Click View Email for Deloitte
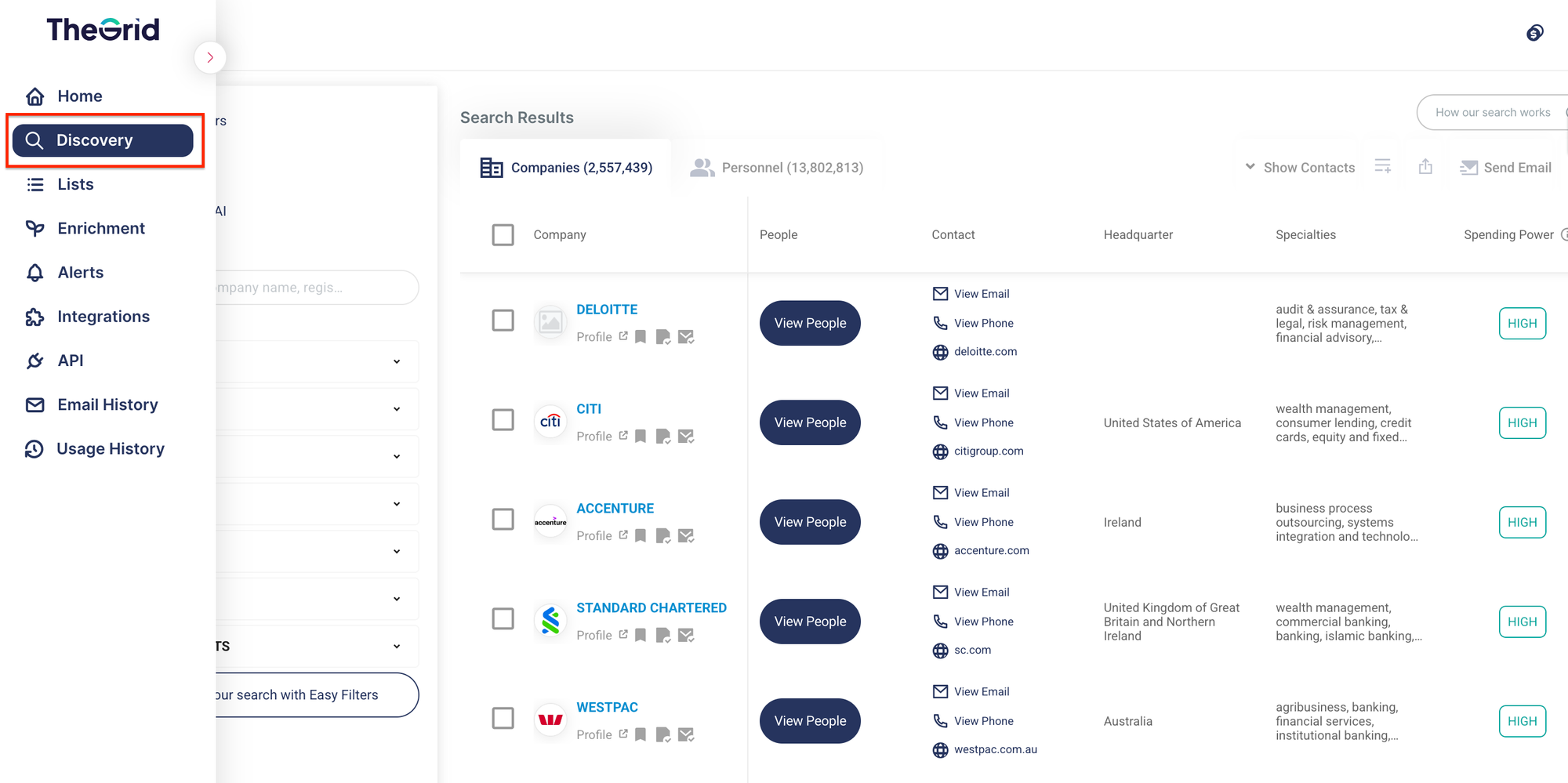Viewport: 1568px width, 783px height. tap(971, 294)
